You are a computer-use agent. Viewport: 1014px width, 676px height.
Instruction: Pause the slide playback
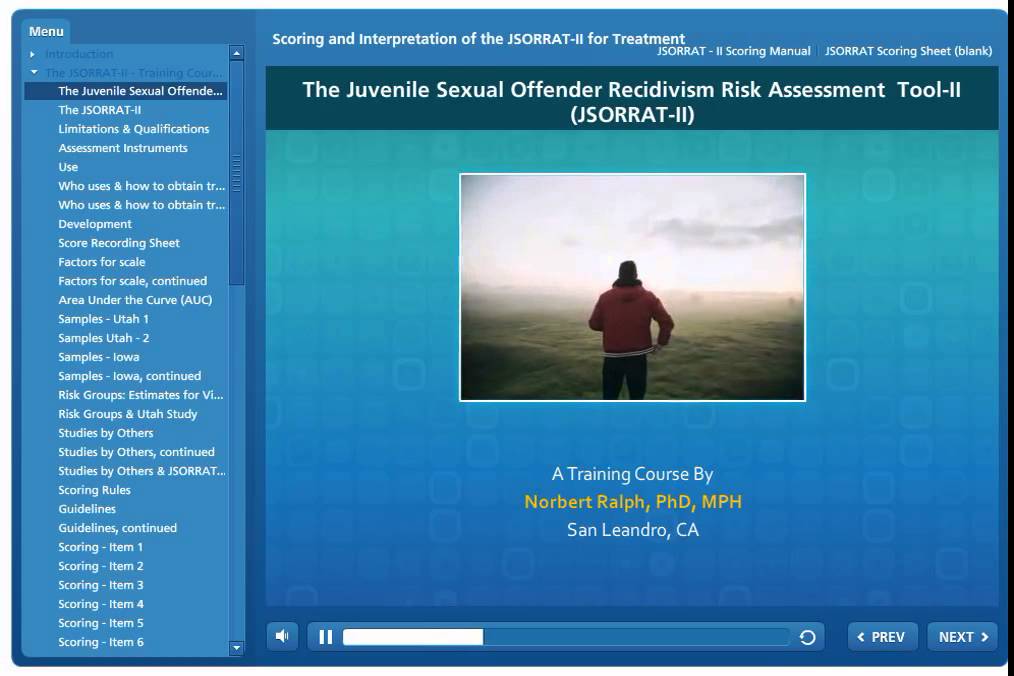[x=326, y=637]
